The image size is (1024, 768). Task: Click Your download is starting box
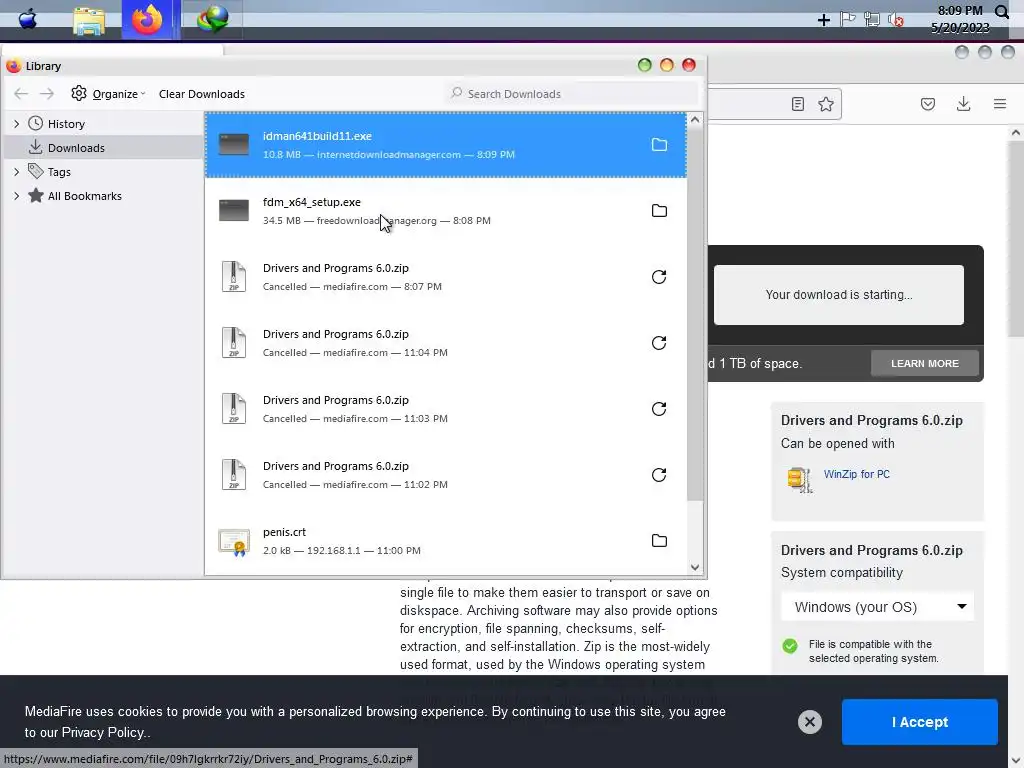839,295
